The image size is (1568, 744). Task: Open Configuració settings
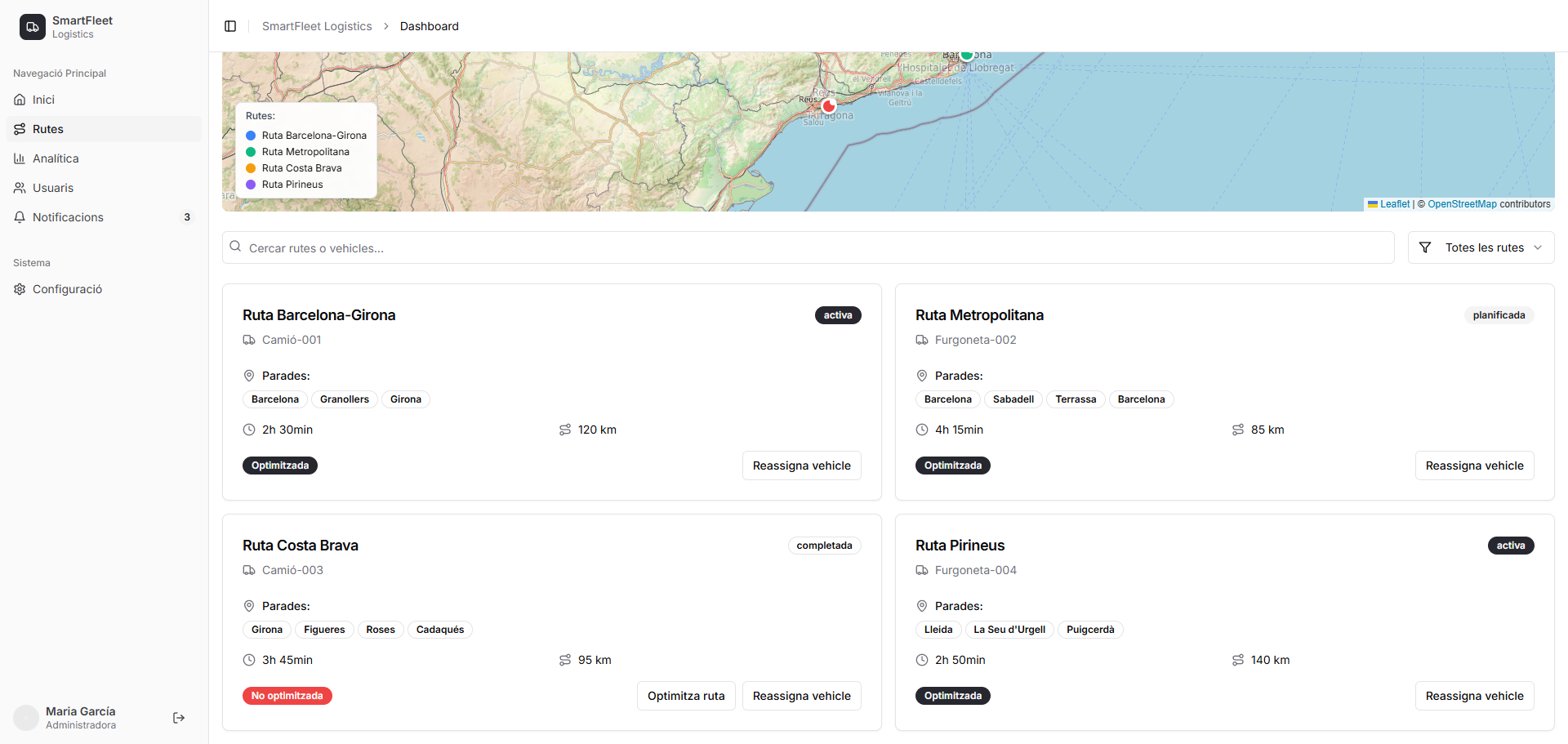(x=104, y=289)
